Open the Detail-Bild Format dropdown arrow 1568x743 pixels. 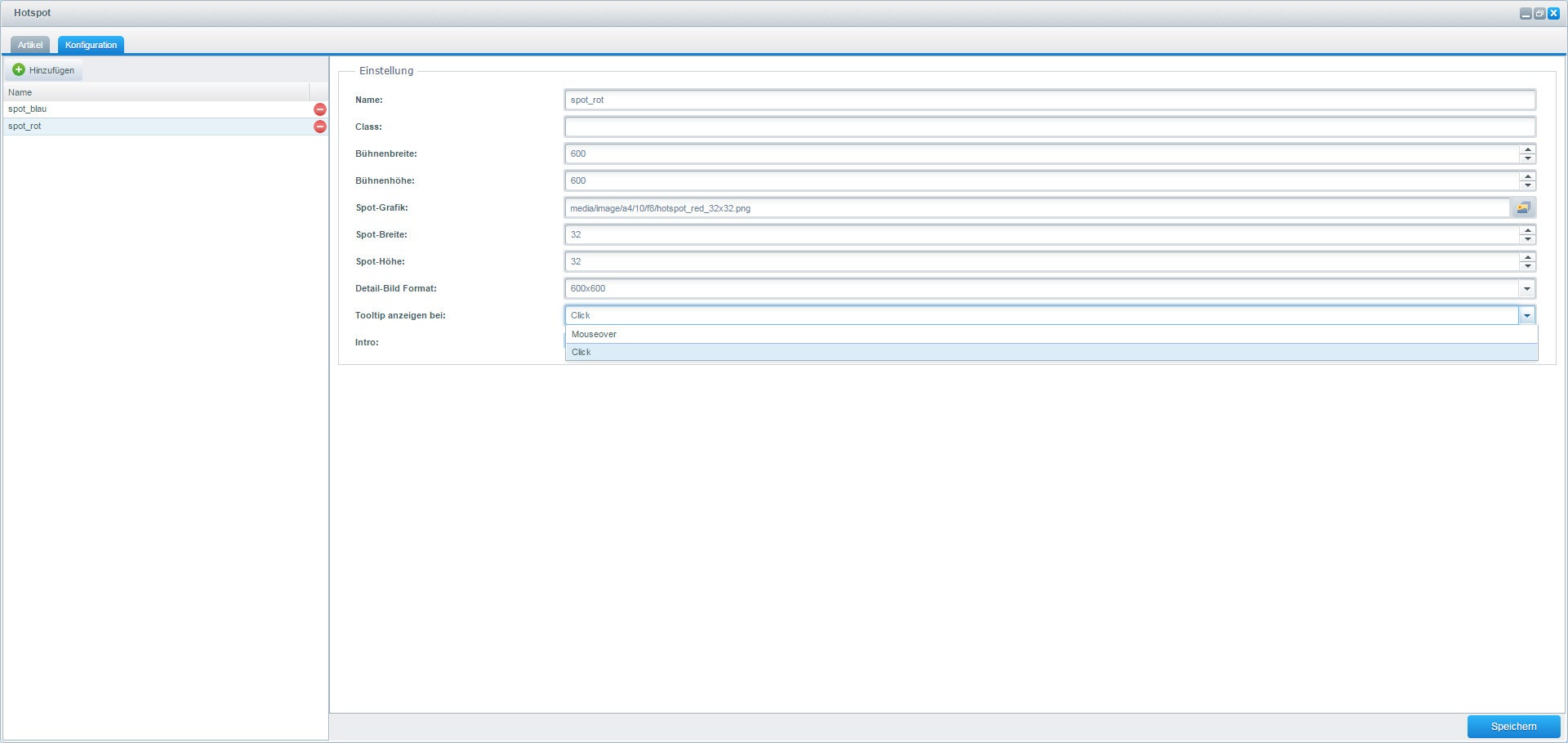[1526, 288]
